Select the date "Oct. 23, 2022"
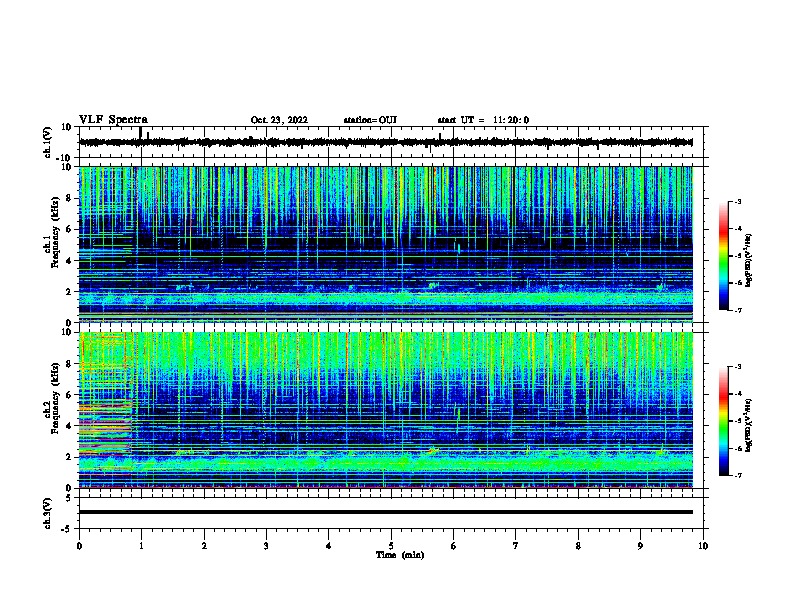The image size is (792, 612). pyautogui.click(x=279, y=120)
